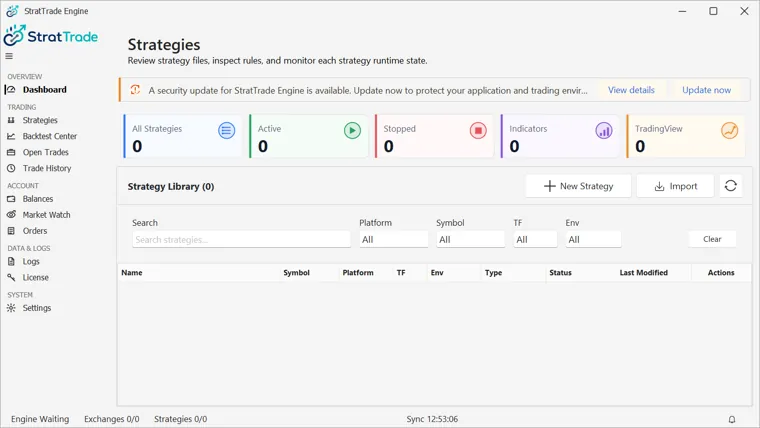Screen dimensions: 760x428
Task: Sort by Last Modified column header
Action: click(x=643, y=273)
